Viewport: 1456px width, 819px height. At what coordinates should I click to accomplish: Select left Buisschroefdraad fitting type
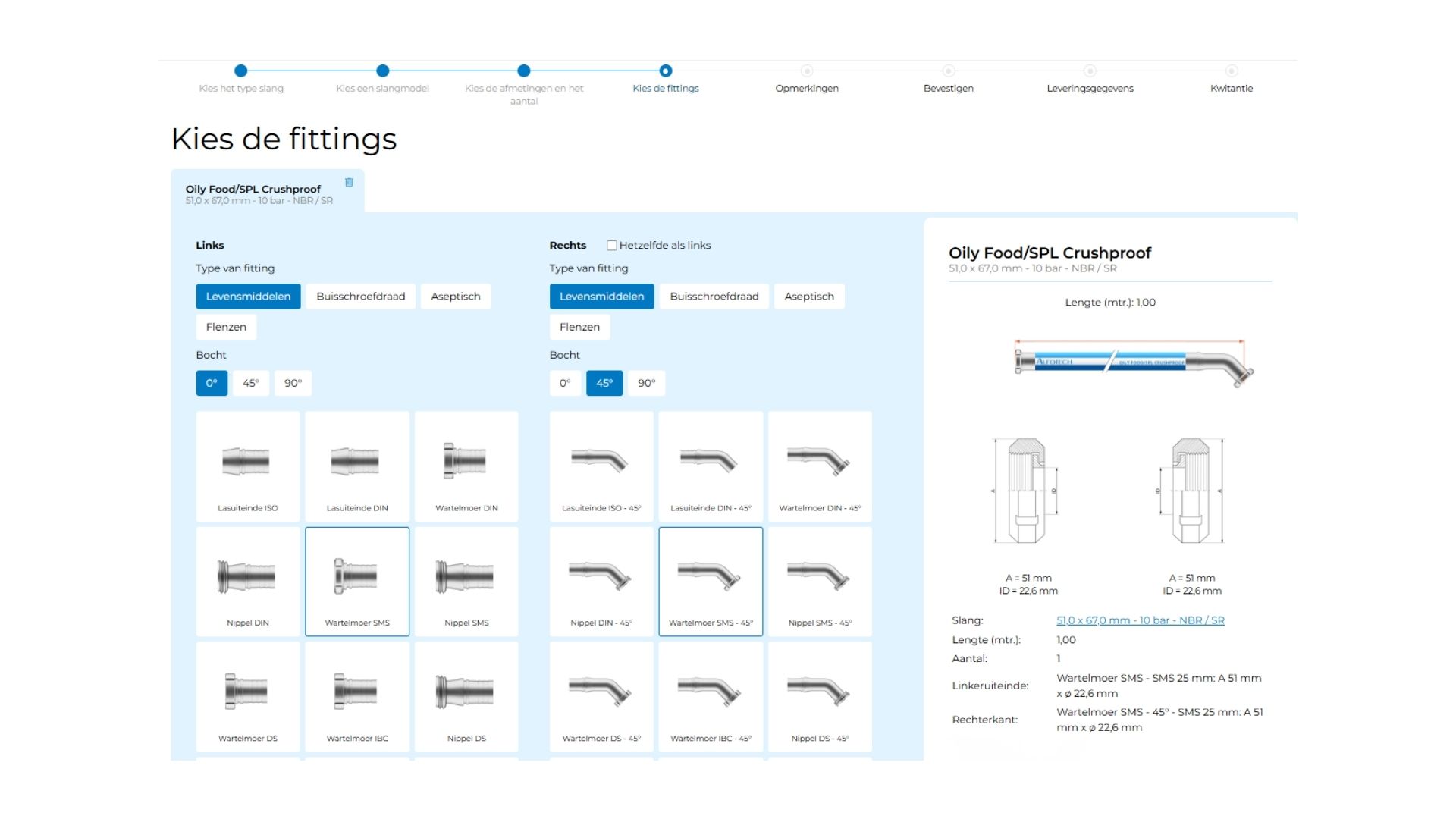361,297
